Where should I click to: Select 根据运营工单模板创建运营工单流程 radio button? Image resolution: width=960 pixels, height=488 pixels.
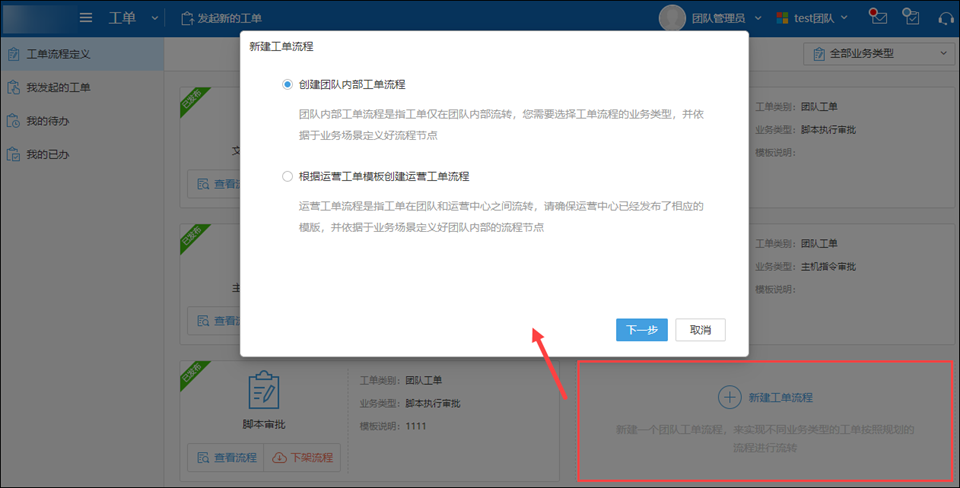(x=287, y=176)
